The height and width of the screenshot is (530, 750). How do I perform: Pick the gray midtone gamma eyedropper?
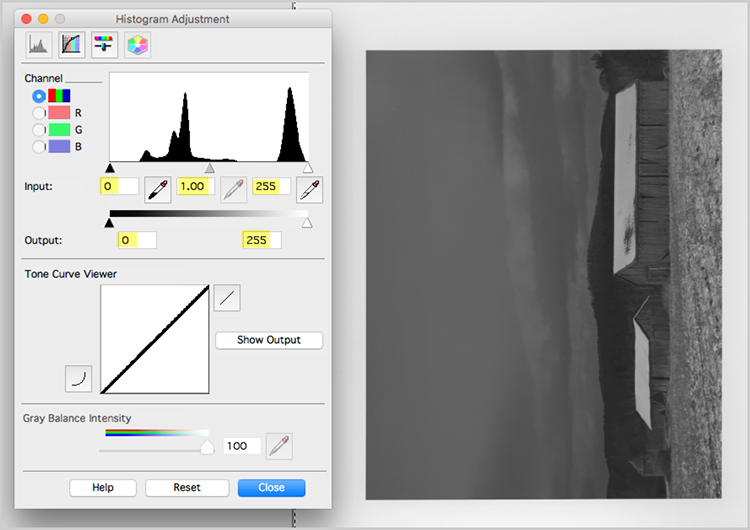pyautogui.click(x=233, y=187)
